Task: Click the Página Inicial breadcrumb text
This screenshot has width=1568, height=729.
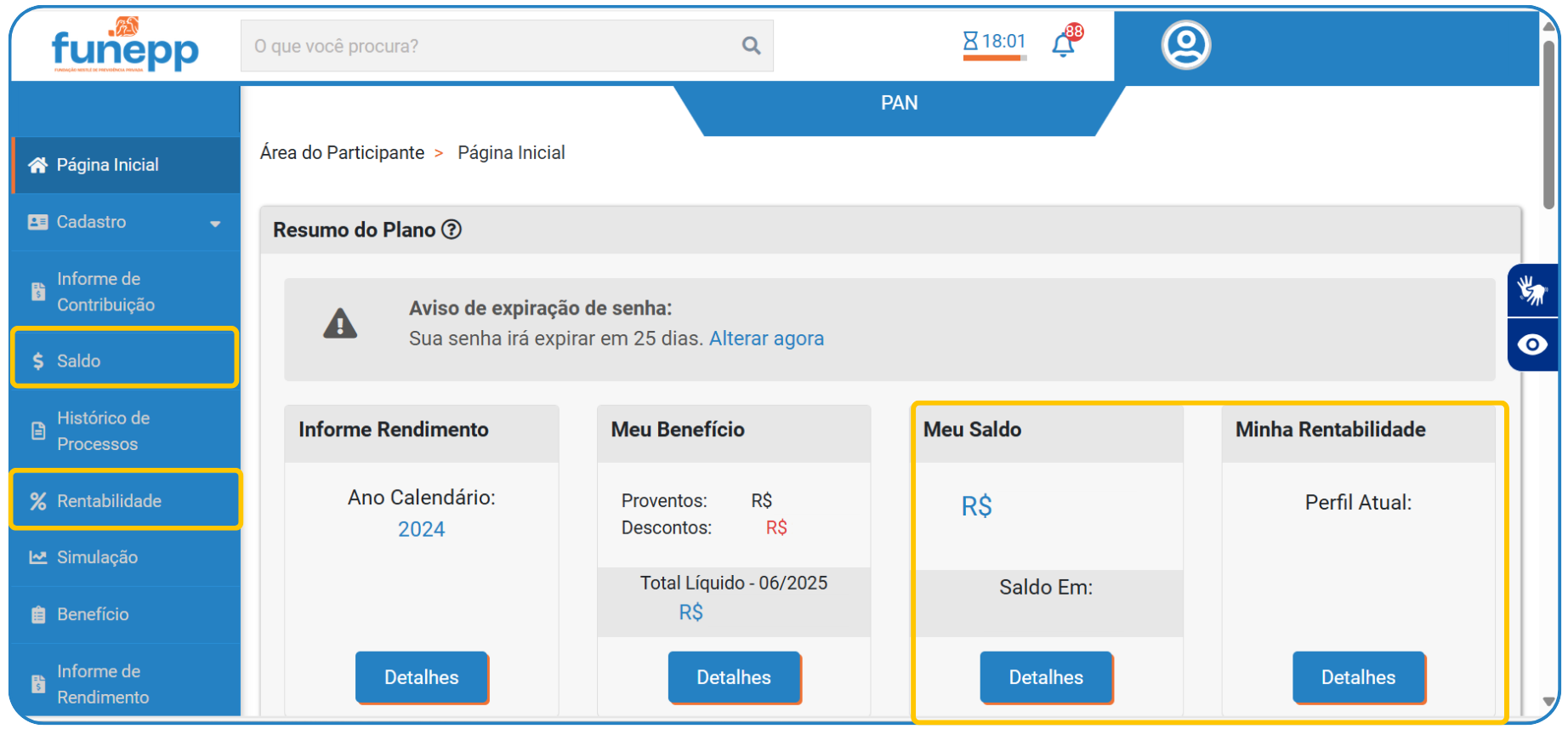Action: coord(511,153)
